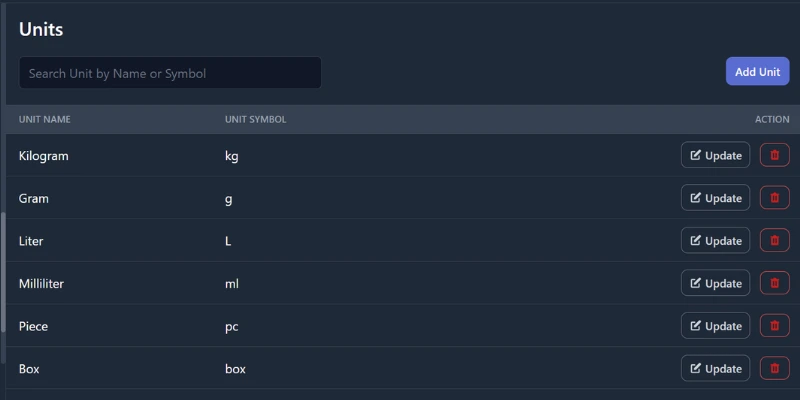
Task: Delete the Box unit via trash icon
Action: coord(774,368)
